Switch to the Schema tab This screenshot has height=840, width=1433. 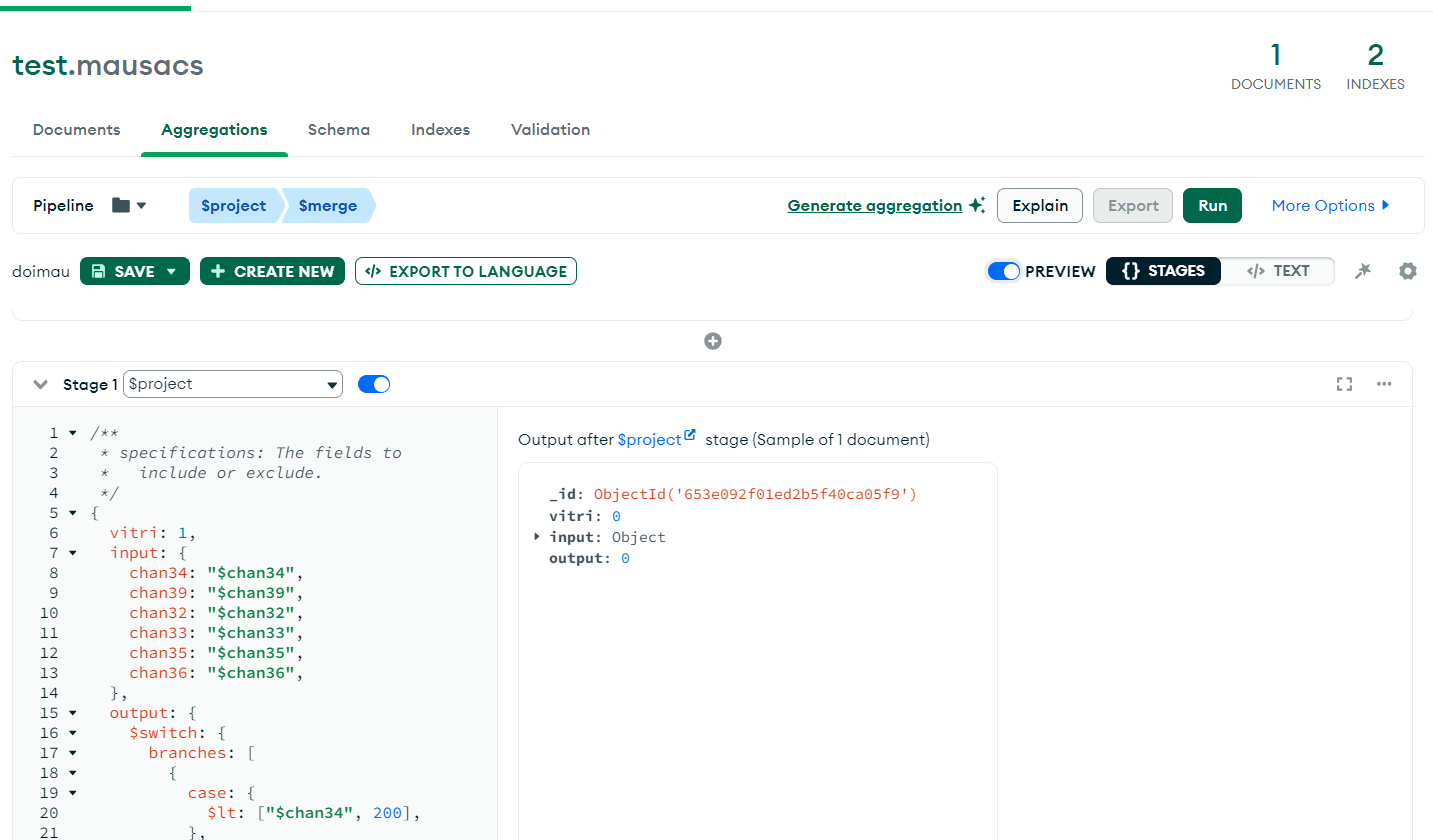click(x=338, y=130)
